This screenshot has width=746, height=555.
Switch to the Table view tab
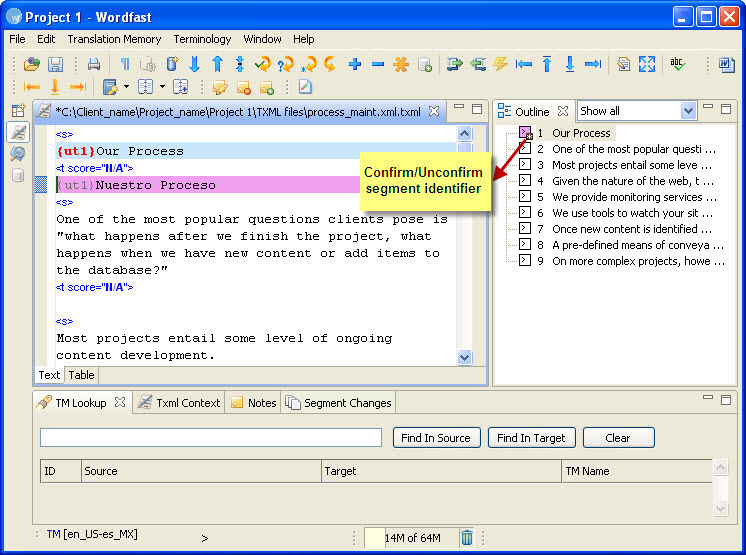[x=81, y=375]
